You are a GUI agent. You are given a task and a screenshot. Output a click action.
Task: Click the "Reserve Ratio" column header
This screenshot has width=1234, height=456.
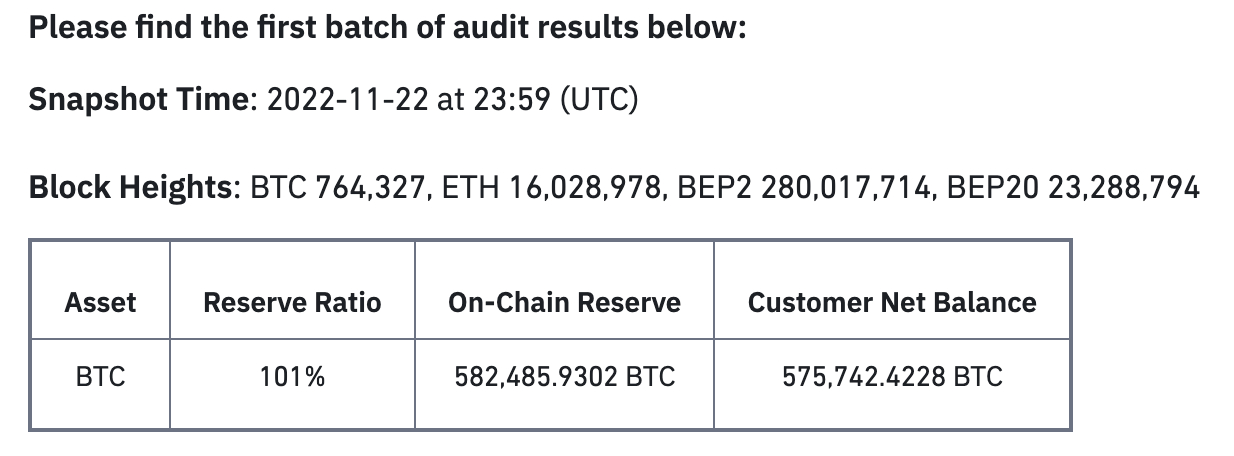click(x=292, y=303)
